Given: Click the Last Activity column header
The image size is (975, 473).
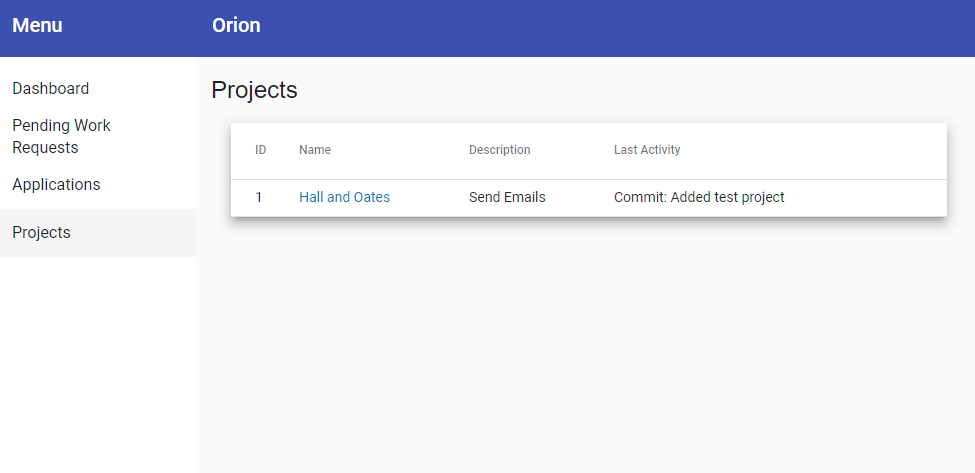Looking at the screenshot, I should tap(647, 150).
